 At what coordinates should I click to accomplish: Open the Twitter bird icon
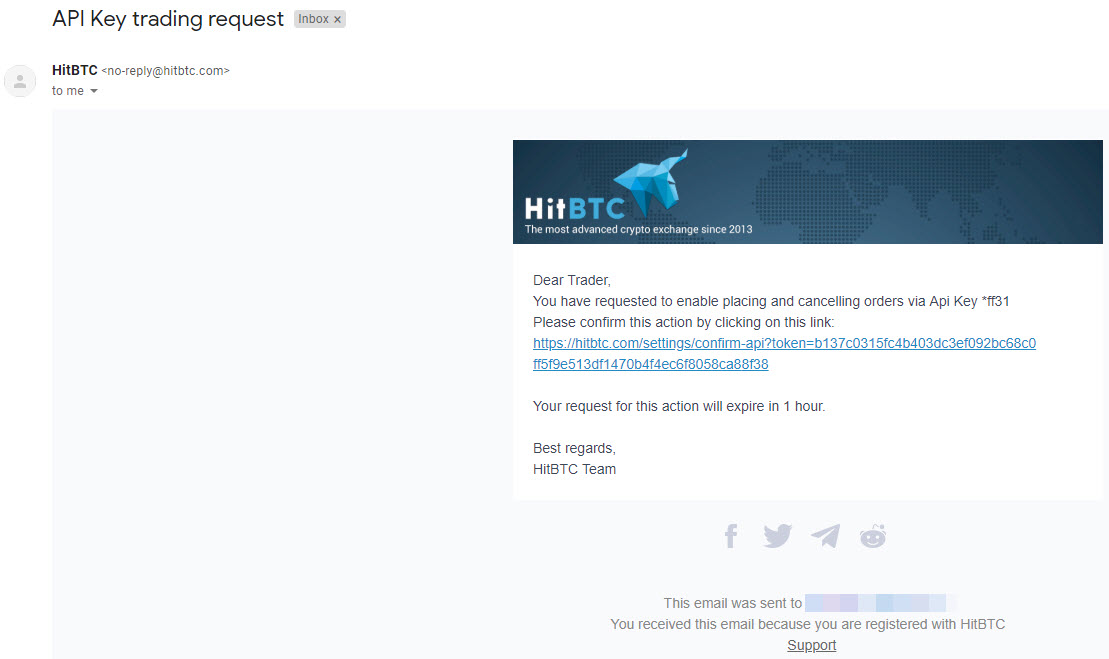pos(777,536)
